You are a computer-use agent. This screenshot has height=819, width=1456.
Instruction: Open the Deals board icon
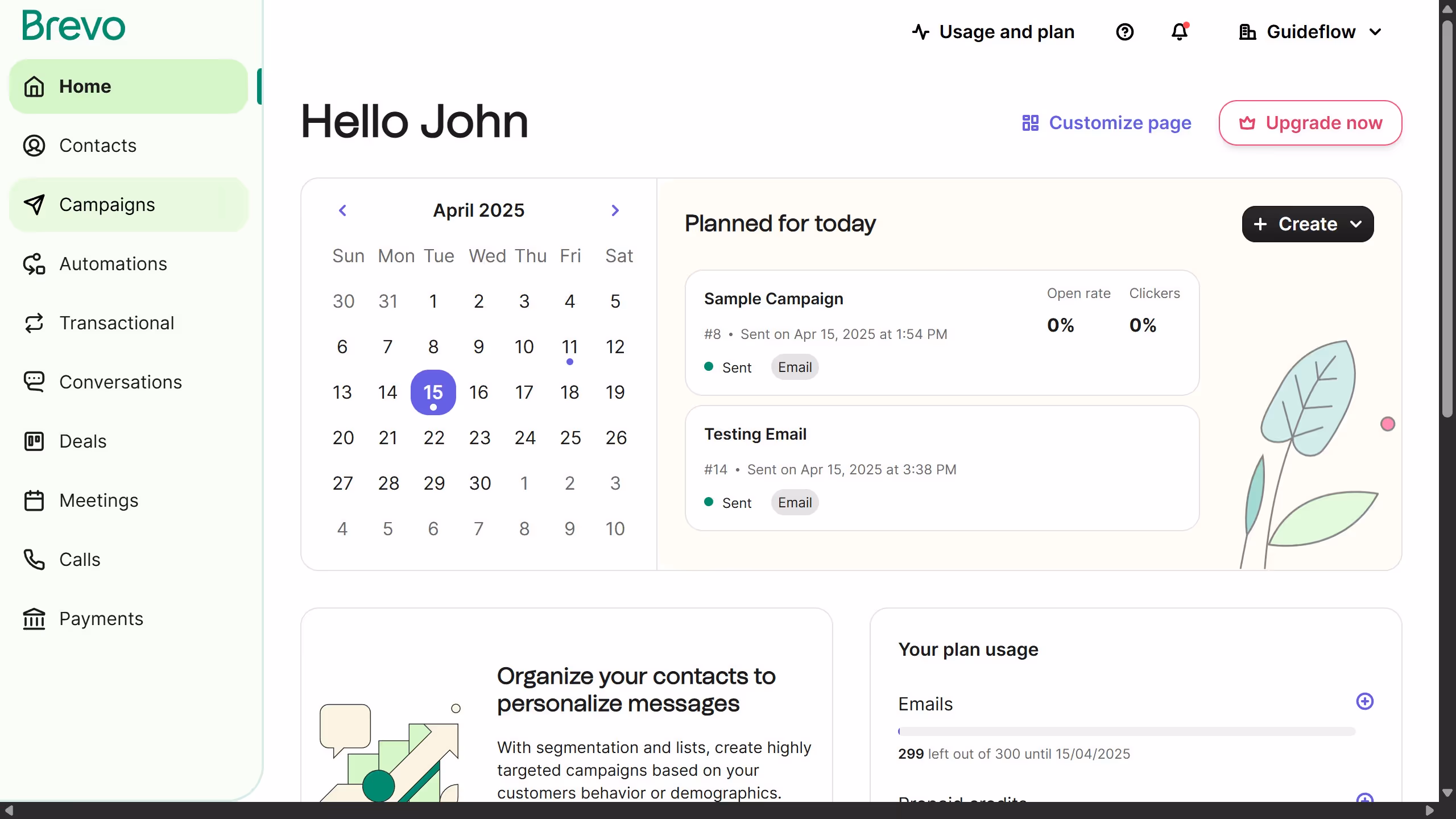tap(34, 441)
